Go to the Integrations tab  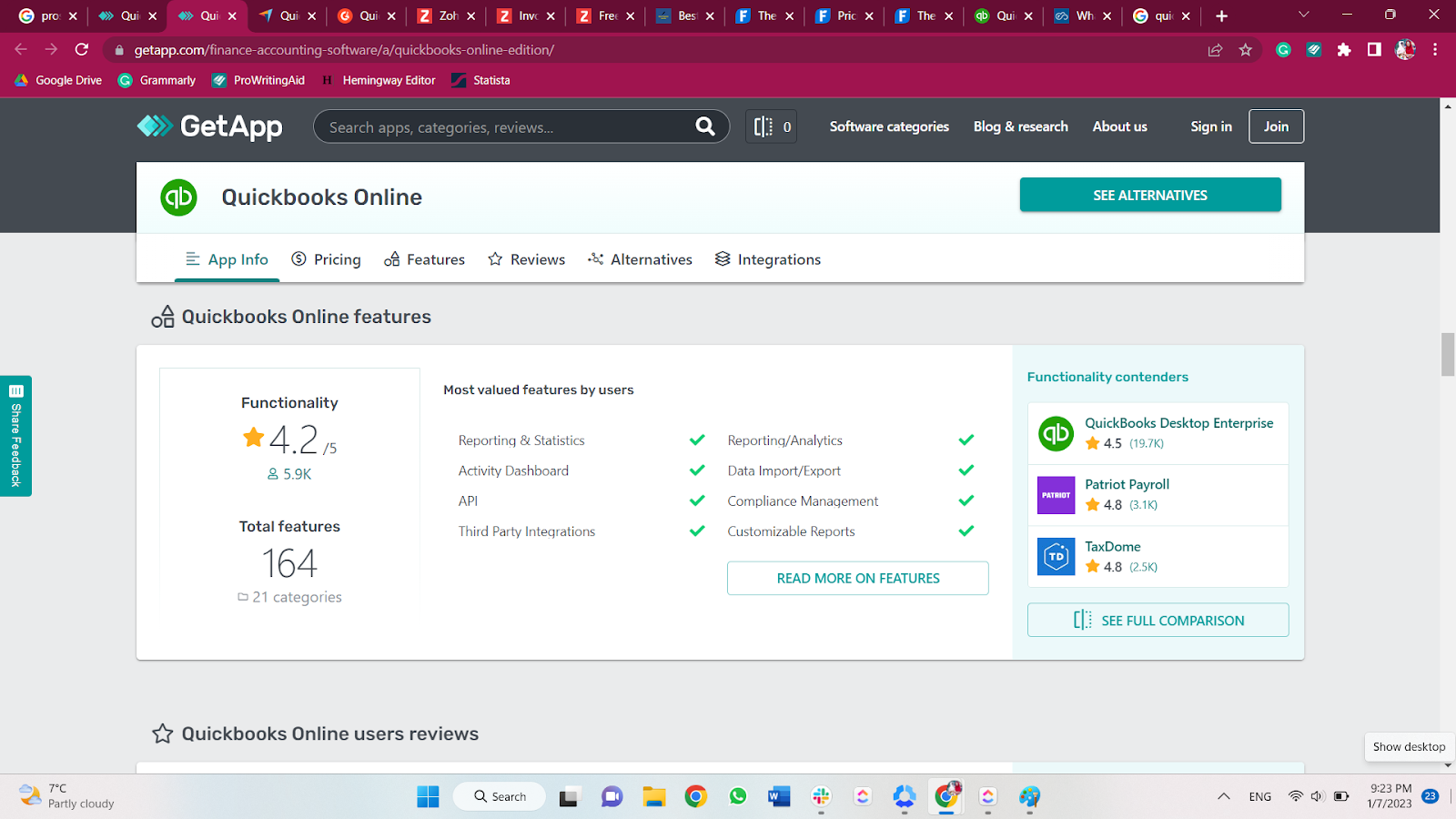coord(768,259)
